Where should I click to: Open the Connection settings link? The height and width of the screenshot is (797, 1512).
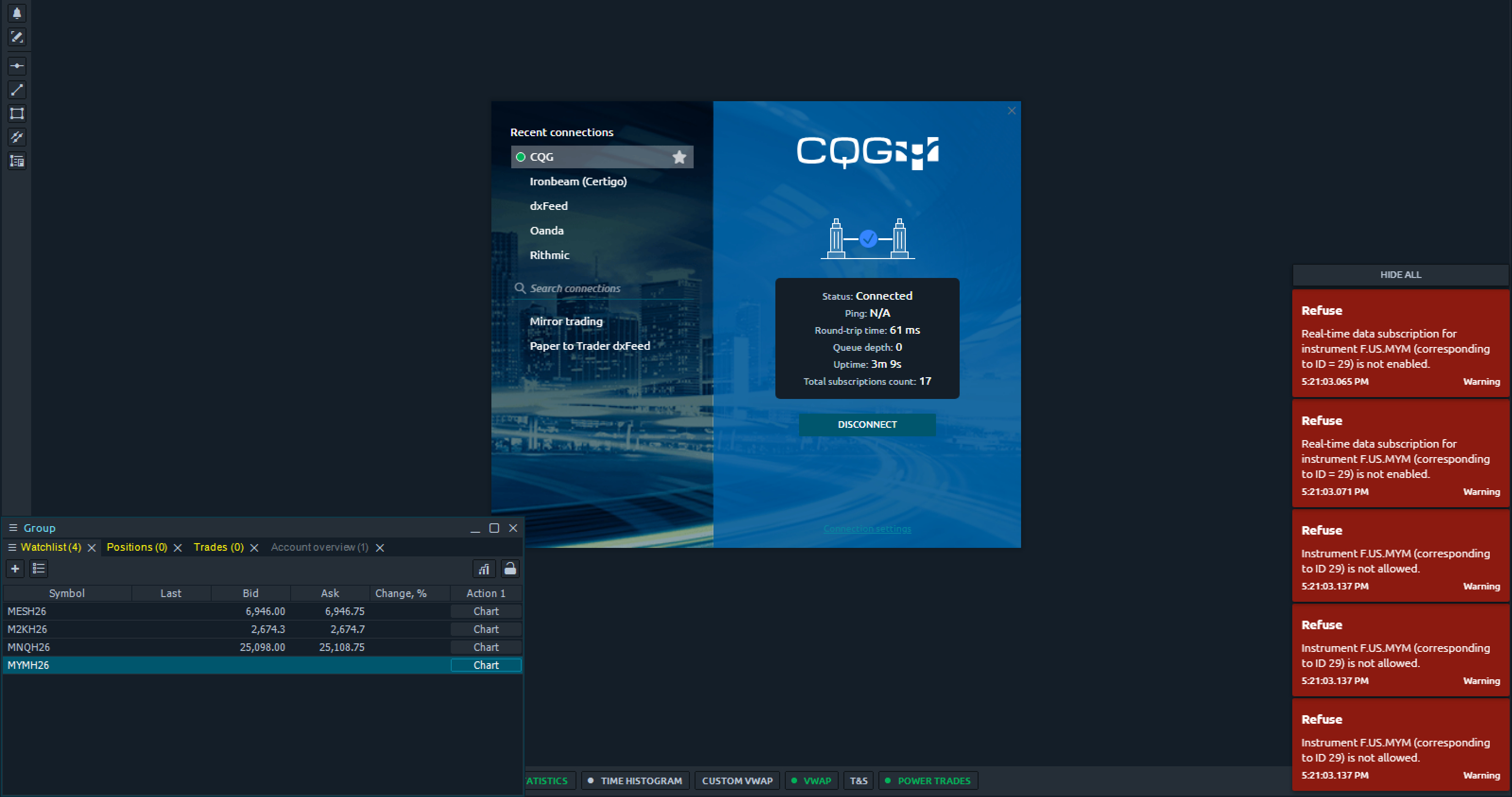867,528
